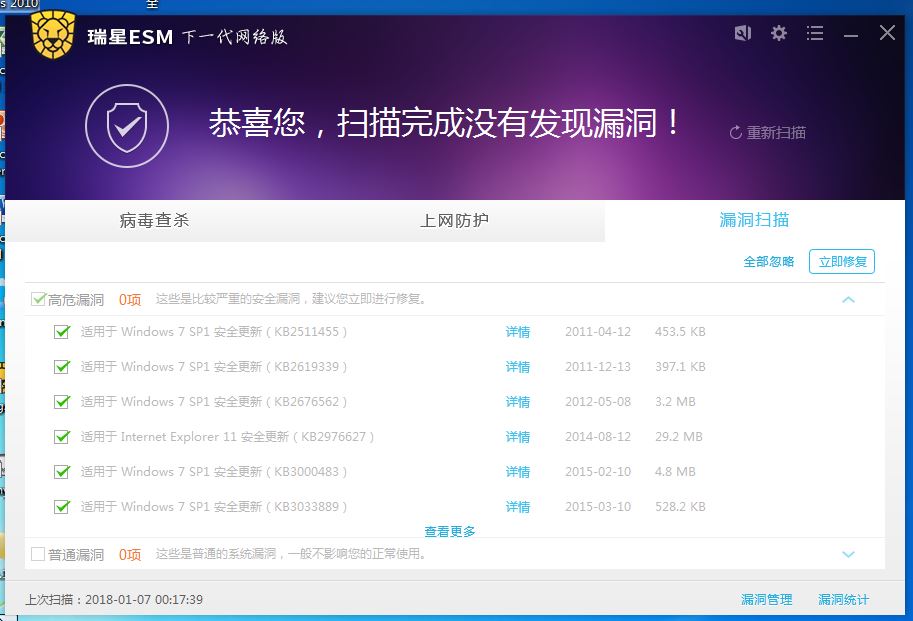Click the KB3000483 update name text

pyautogui.click(x=214, y=471)
